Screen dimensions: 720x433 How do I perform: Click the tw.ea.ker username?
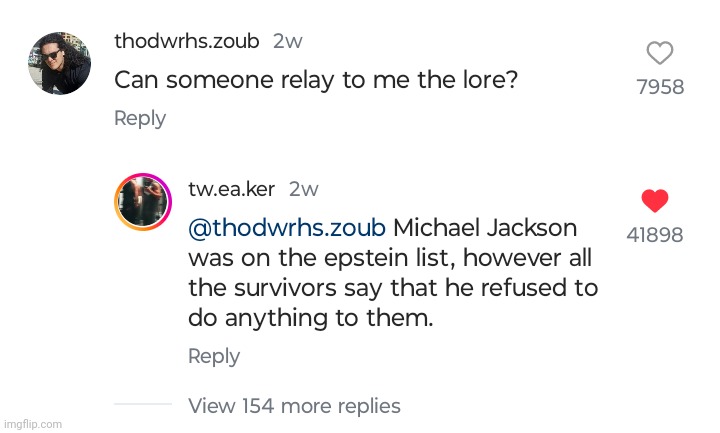coord(232,189)
